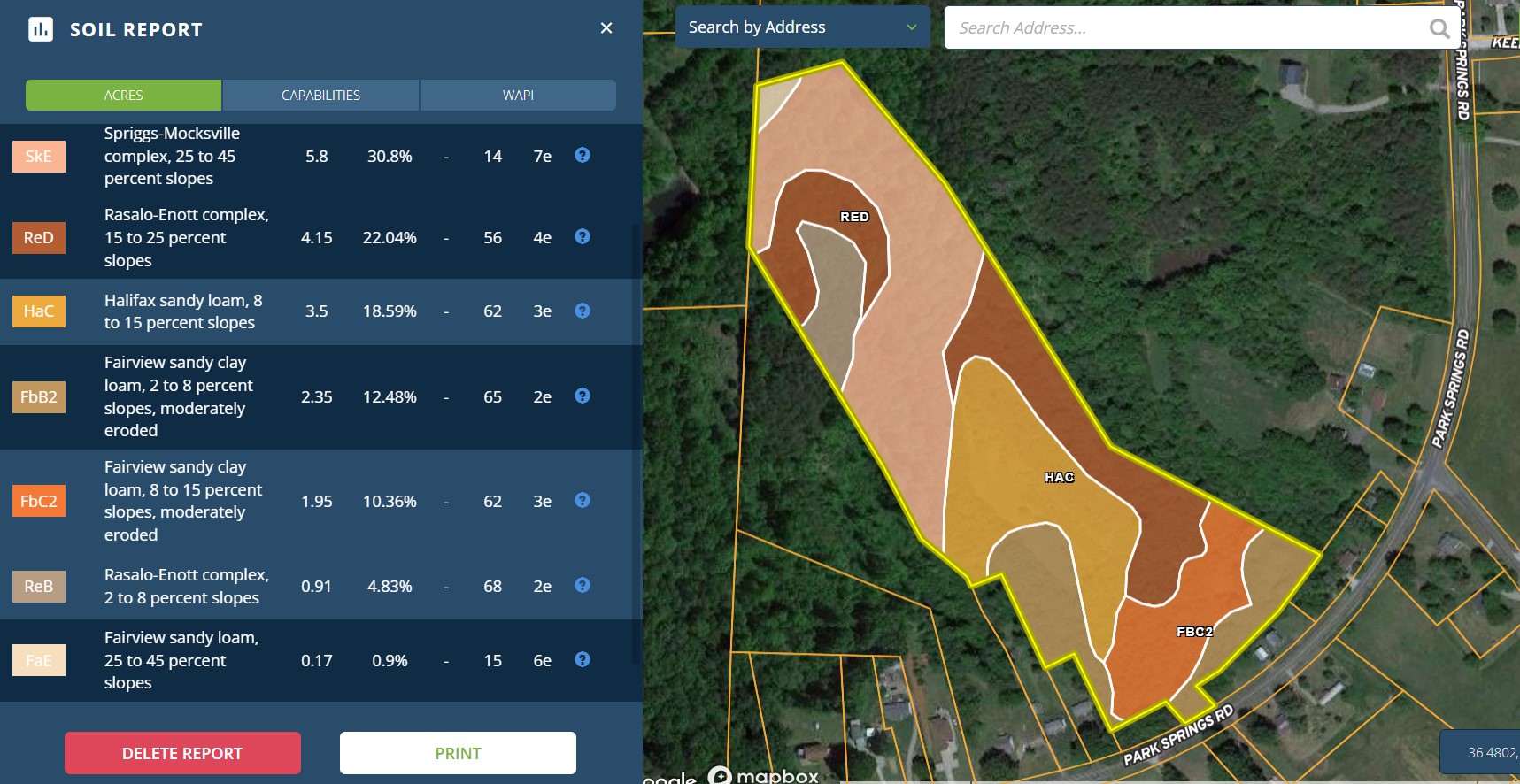This screenshot has width=1520, height=784.
Task: Click the search magnifier icon
Action: (1439, 28)
